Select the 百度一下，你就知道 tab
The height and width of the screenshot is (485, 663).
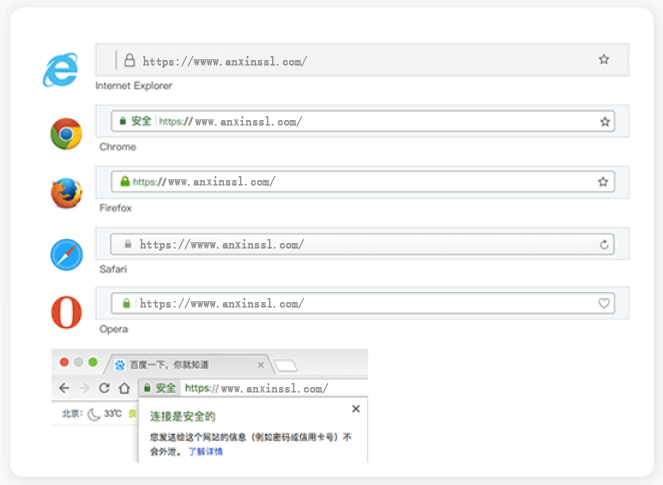pos(189,364)
